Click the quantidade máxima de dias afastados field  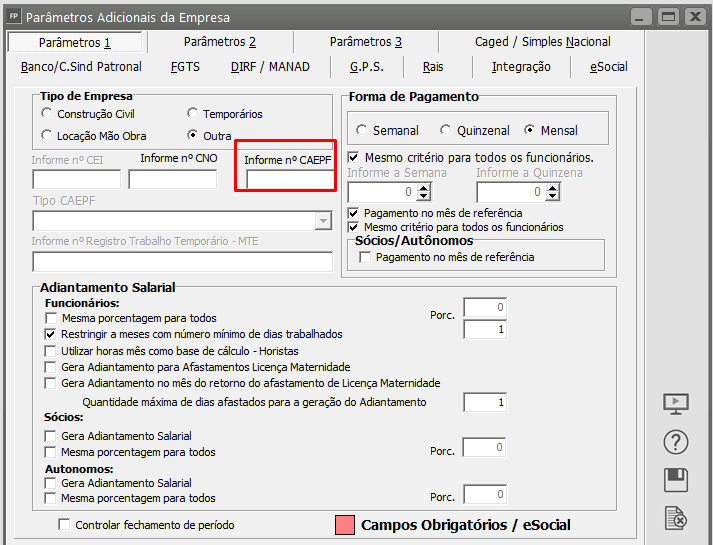tap(484, 402)
